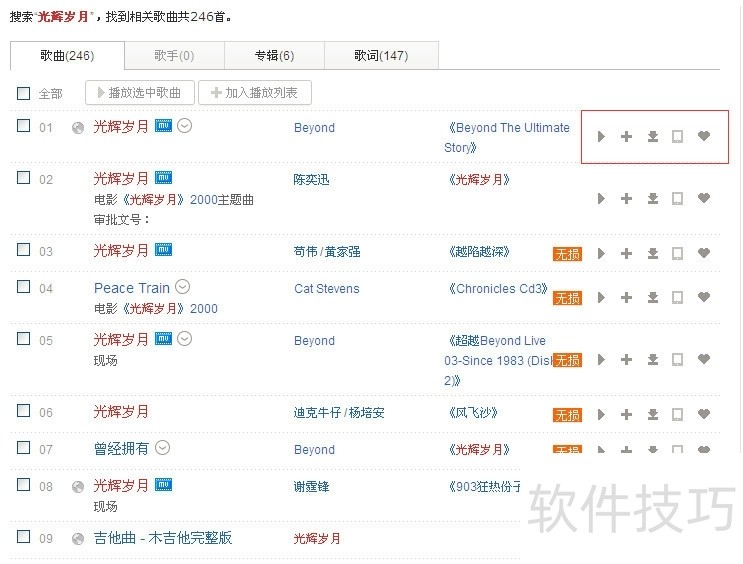Favorite the row 06 song
743x564 pixels.
[704, 414]
